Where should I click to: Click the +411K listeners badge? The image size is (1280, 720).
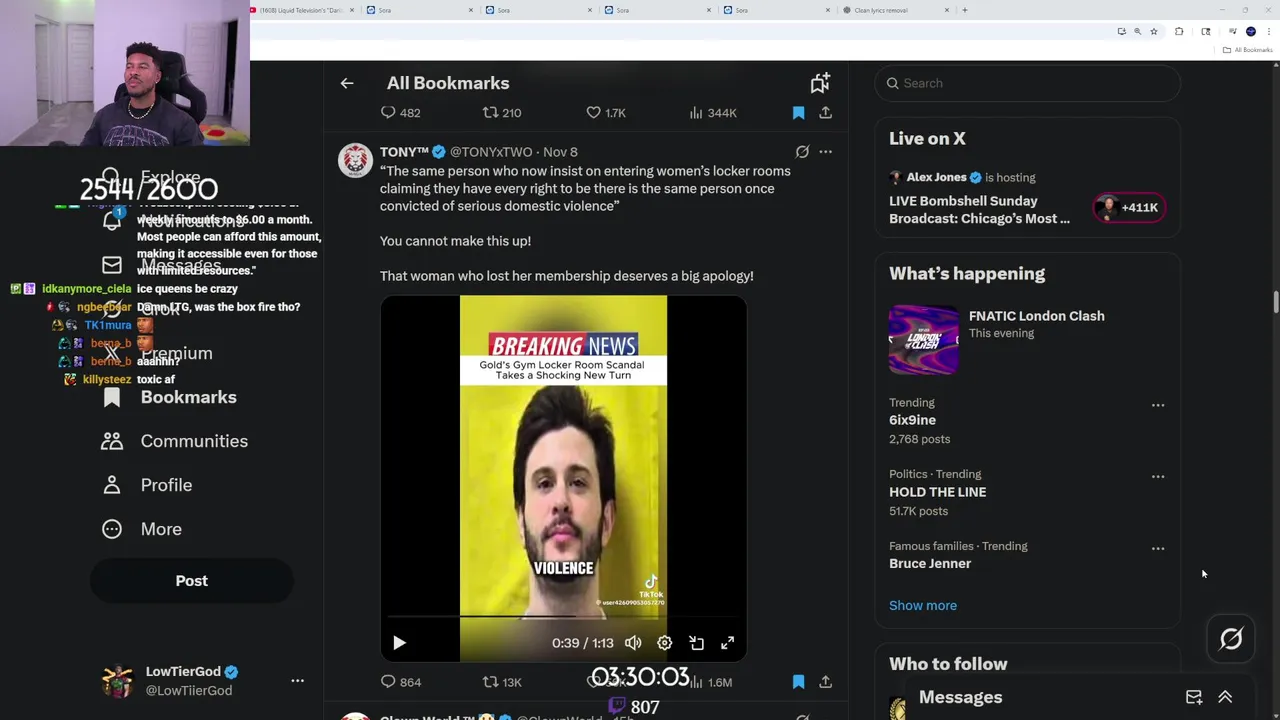coord(1129,208)
